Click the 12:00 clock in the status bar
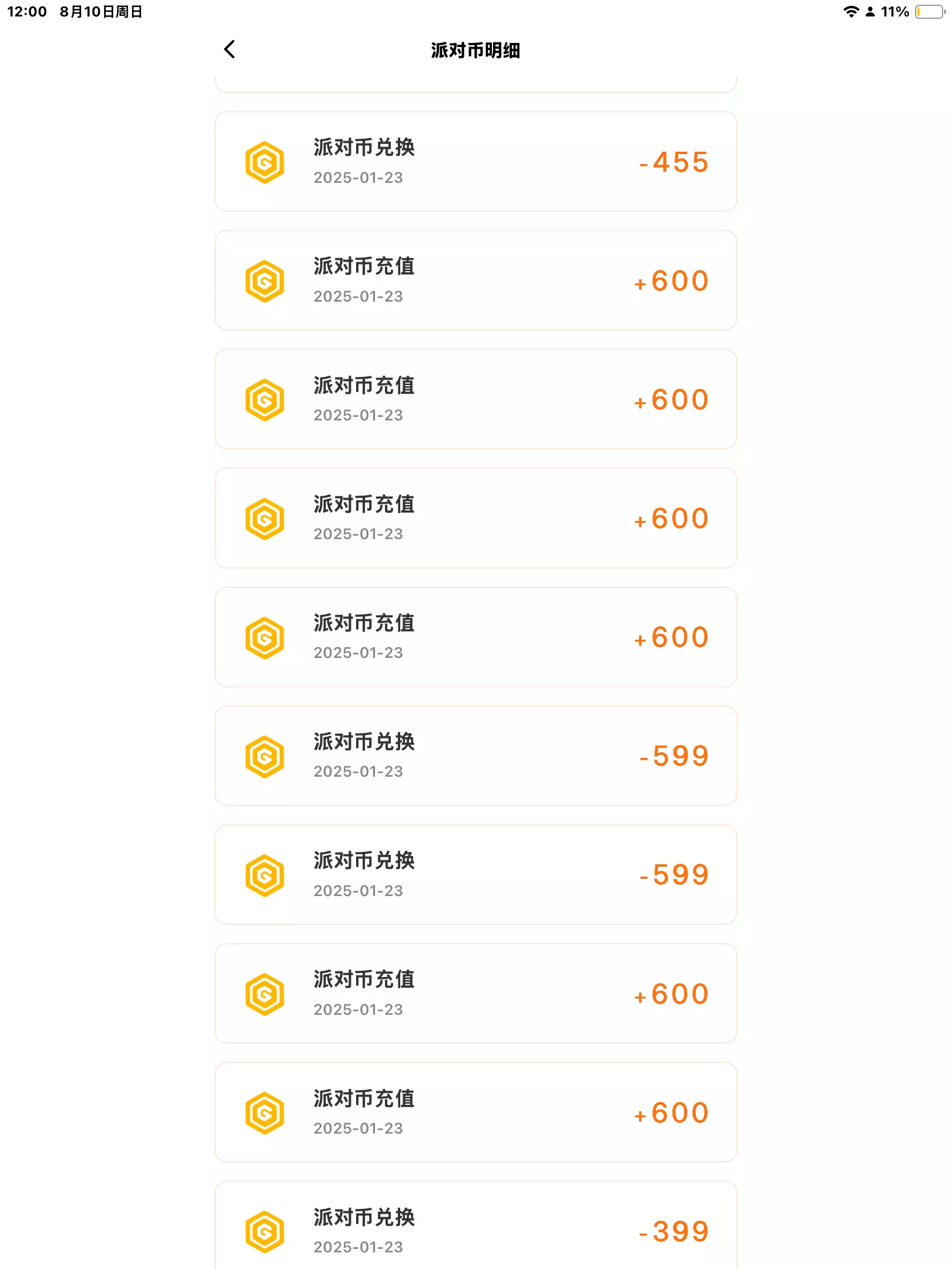Screen dimensions: 952x1270 tap(27, 12)
